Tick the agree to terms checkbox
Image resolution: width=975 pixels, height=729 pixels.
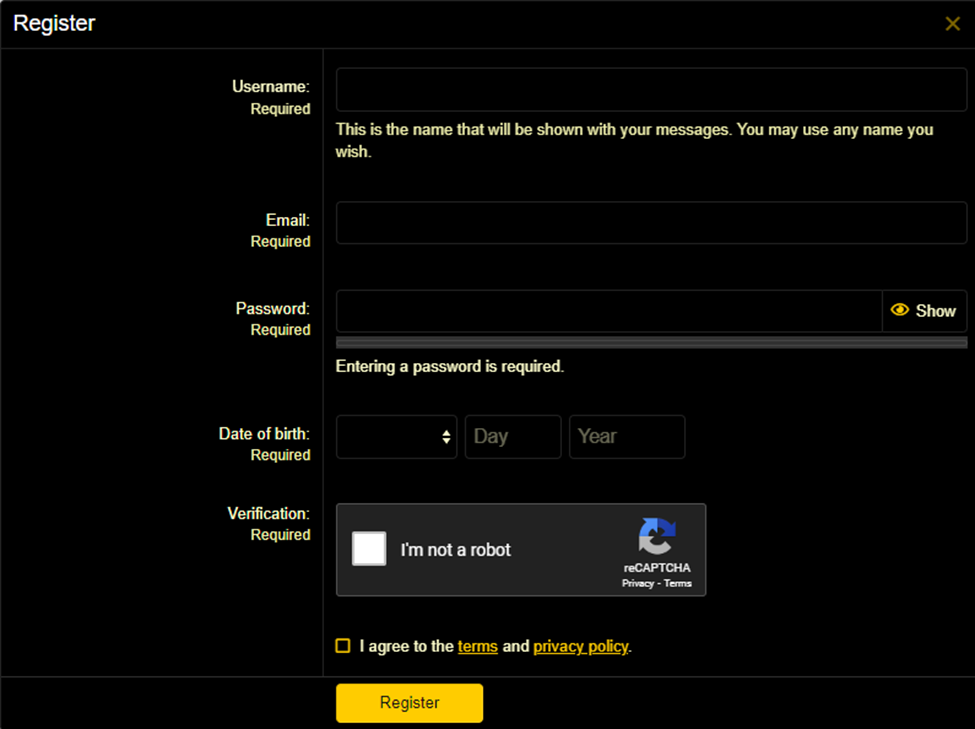tap(343, 646)
